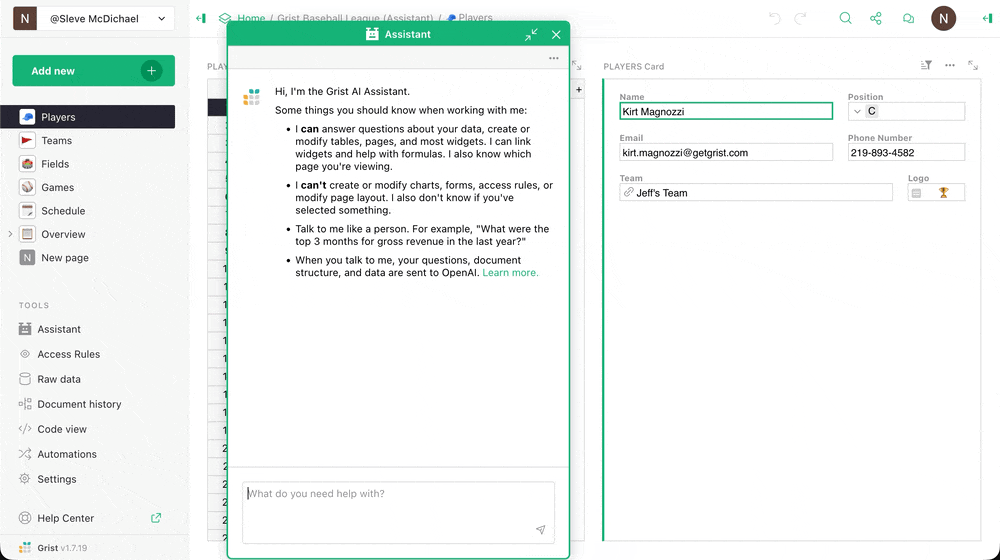
Task: Expand the Players table widget
Action: (x=577, y=65)
